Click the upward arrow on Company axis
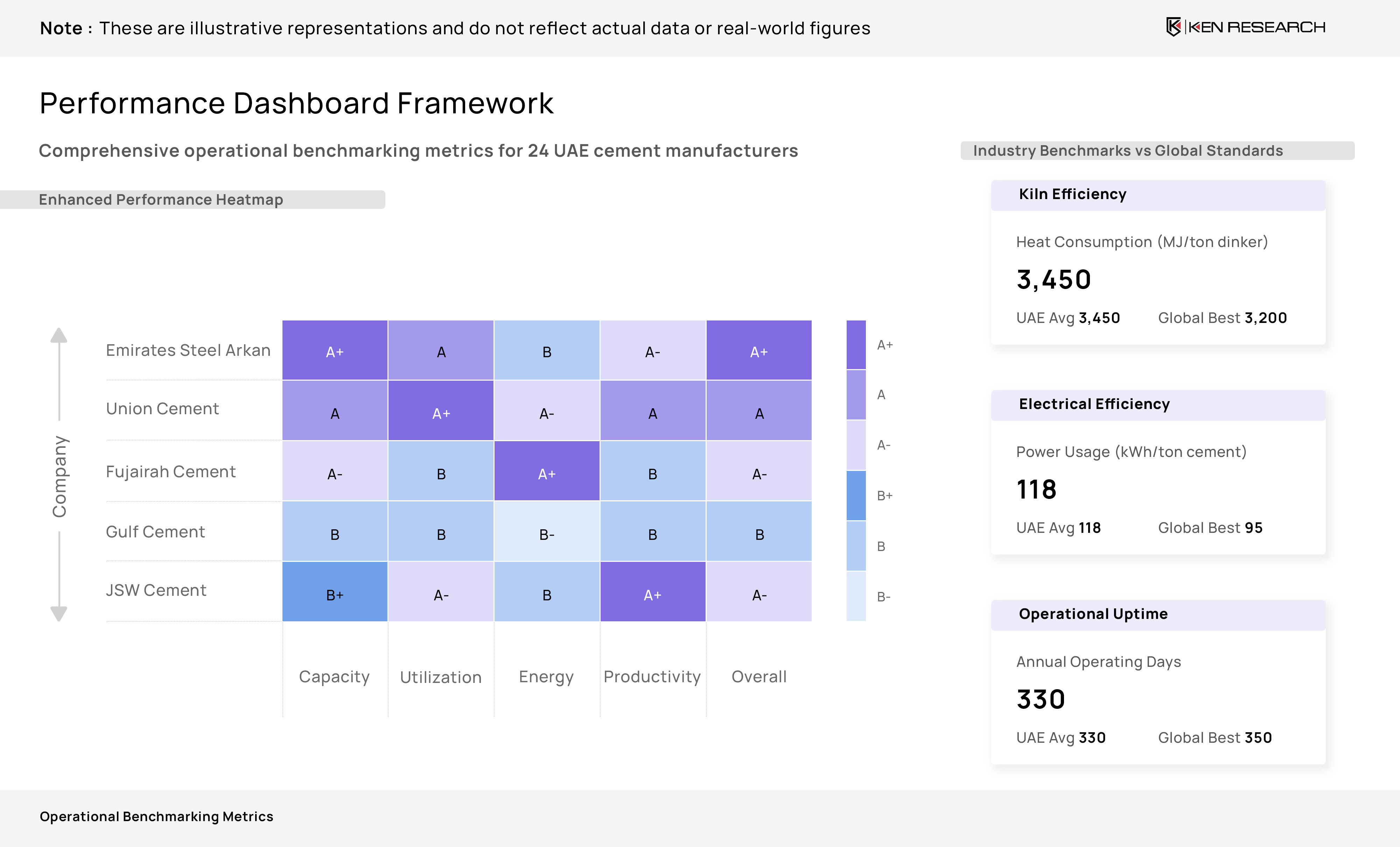Viewport: 1400px width, 847px height. (x=58, y=336)
